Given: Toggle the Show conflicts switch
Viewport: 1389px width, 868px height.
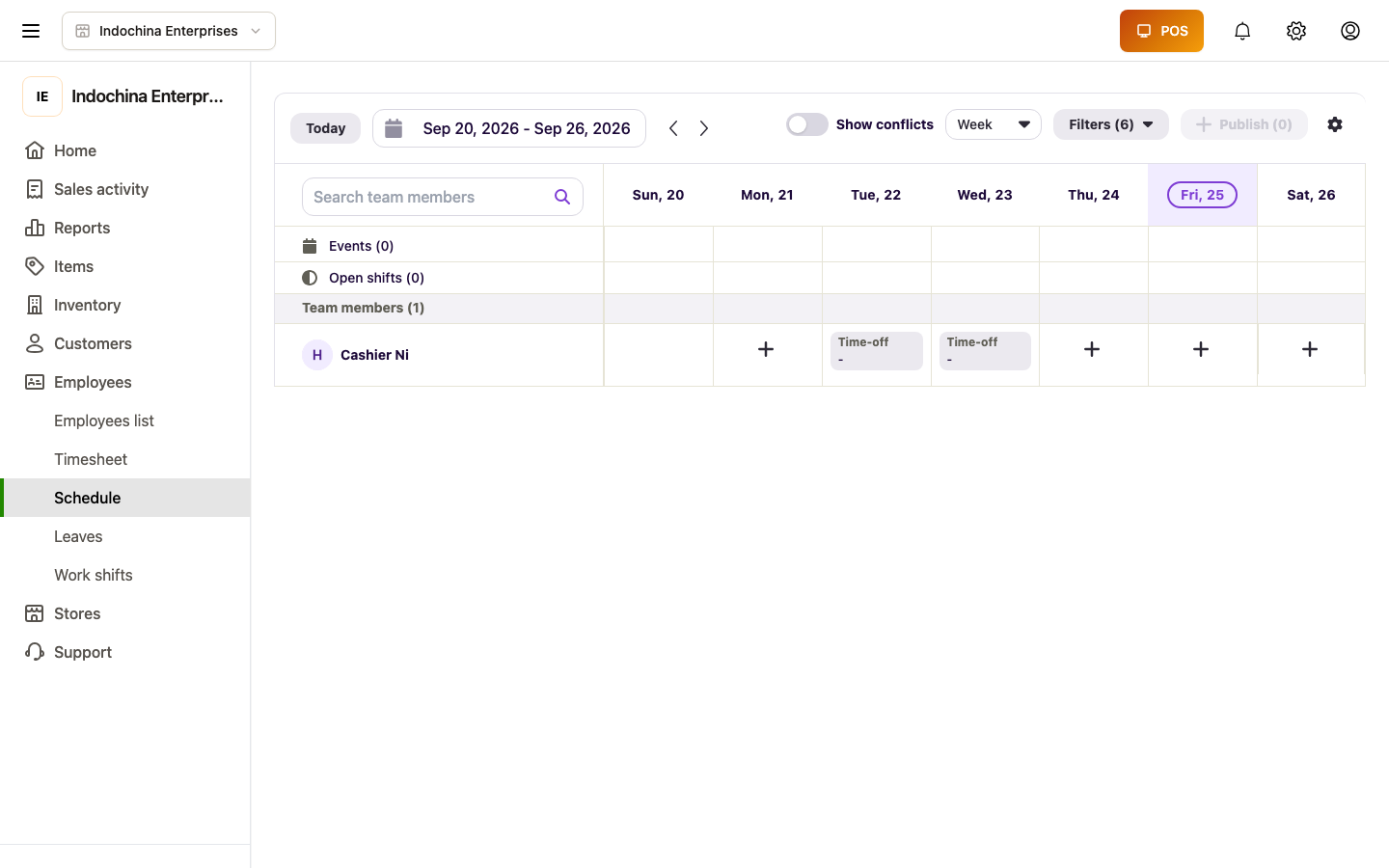Looking at the screenshot, I should tap(807, 124).
